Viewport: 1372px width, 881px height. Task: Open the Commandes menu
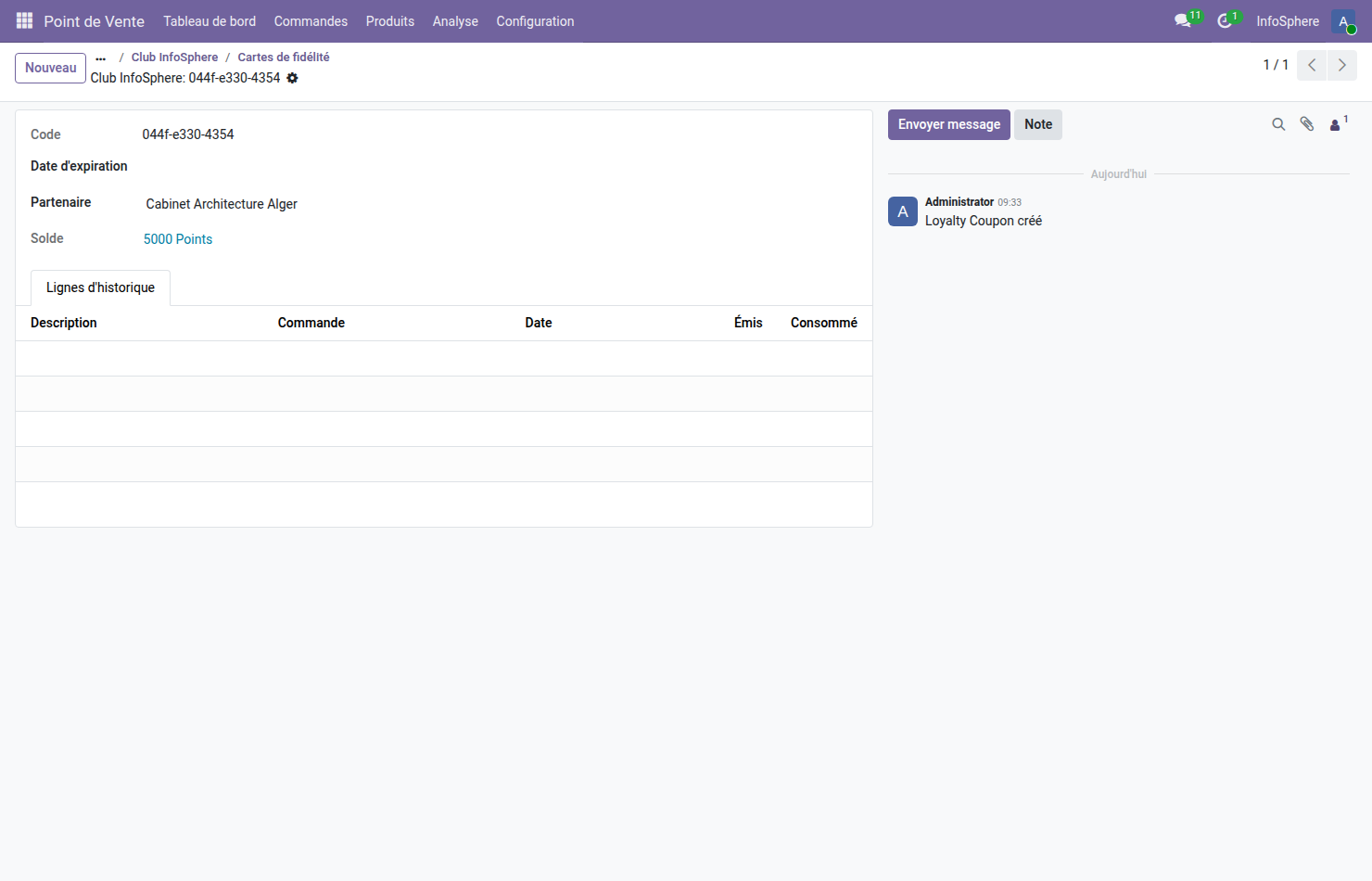pyautogui.click(x=311, y=21)
